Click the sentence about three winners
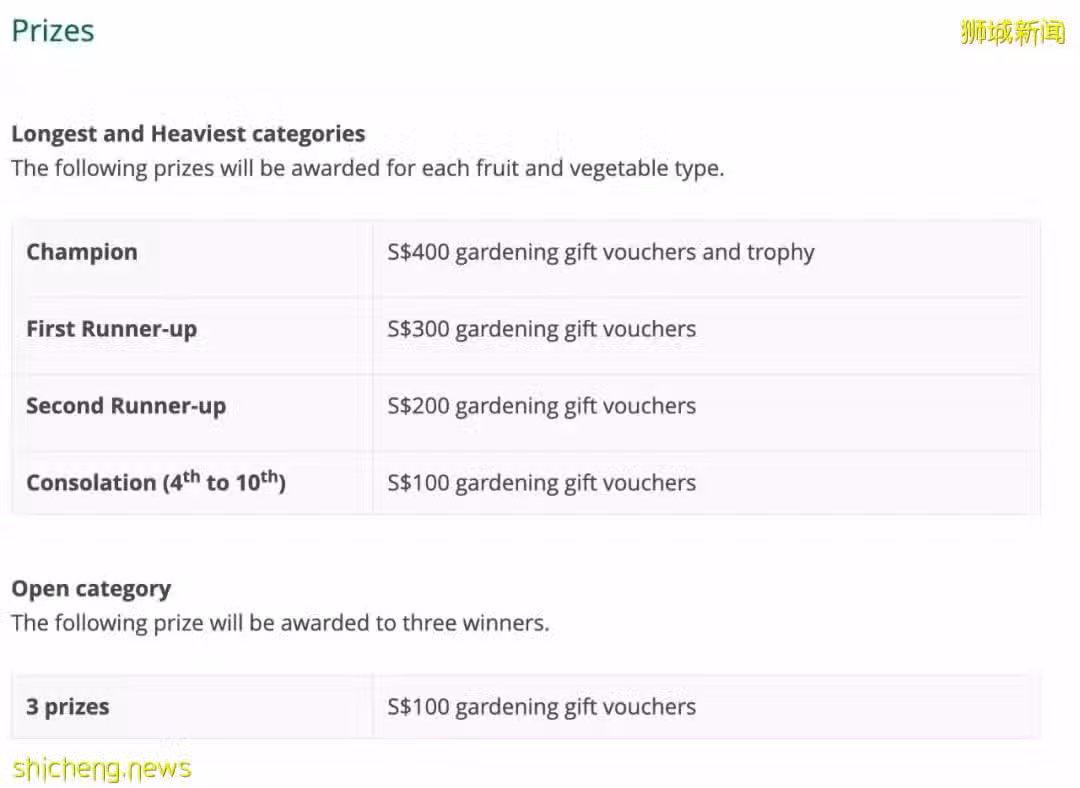1080x788 pixels. tap(280, 623)
